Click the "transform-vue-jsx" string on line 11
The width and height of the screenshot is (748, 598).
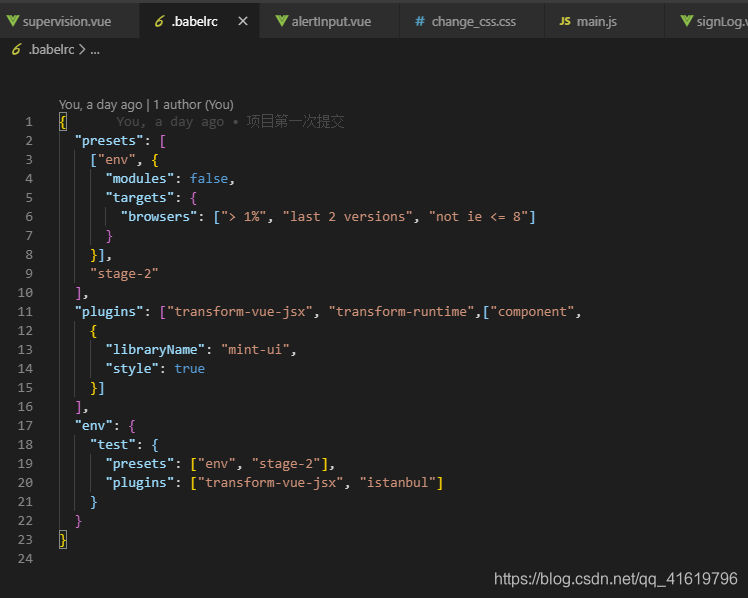[x=239, y=312]
